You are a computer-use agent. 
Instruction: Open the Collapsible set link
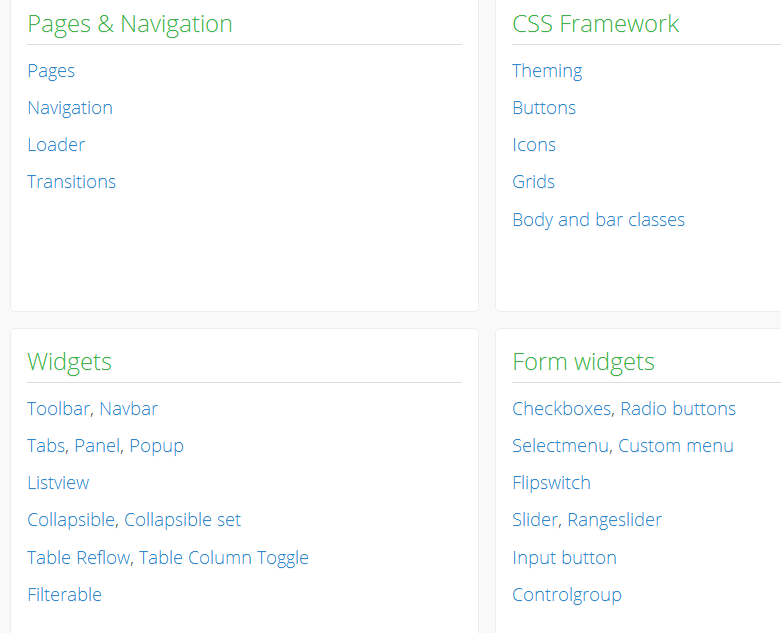(x=182, y=520)
